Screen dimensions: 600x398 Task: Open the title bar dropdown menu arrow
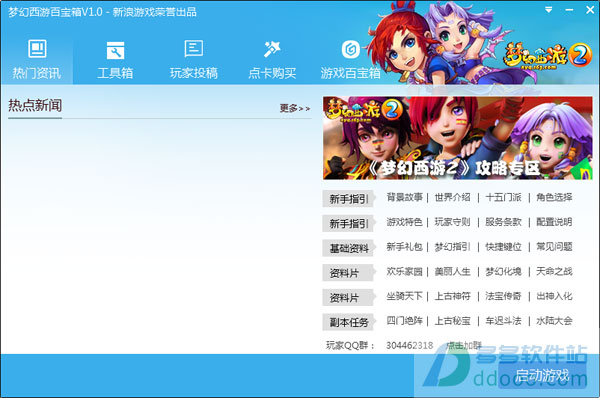click(x=549, y=10)
